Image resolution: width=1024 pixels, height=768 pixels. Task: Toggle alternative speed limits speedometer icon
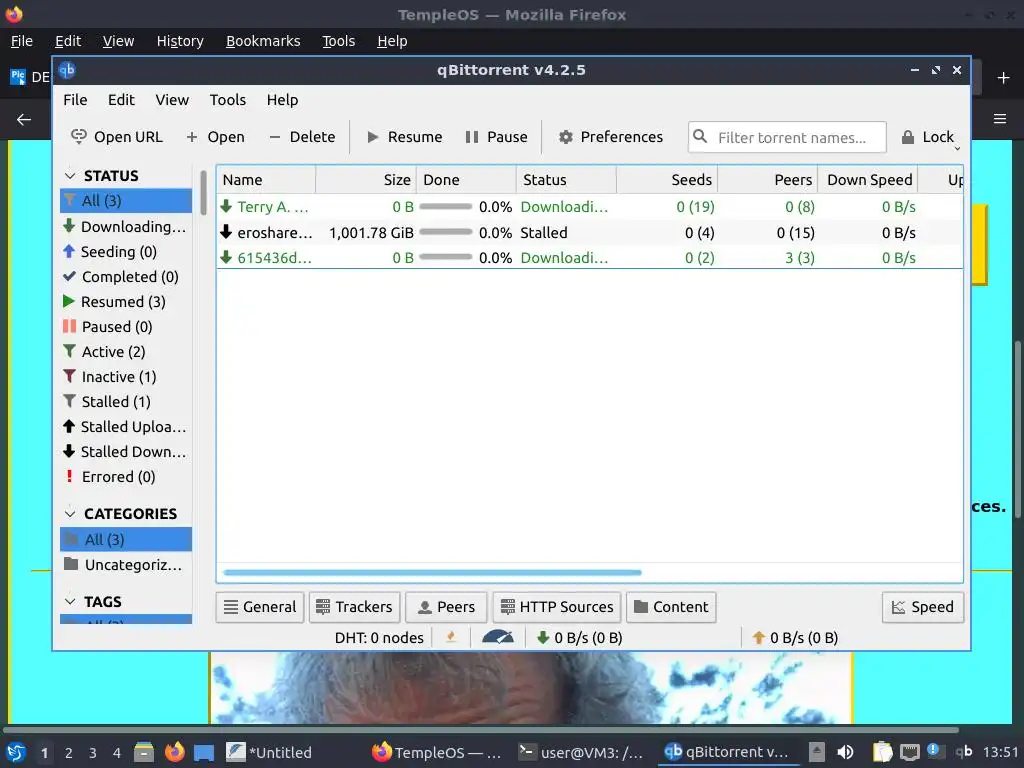point(498,637)
